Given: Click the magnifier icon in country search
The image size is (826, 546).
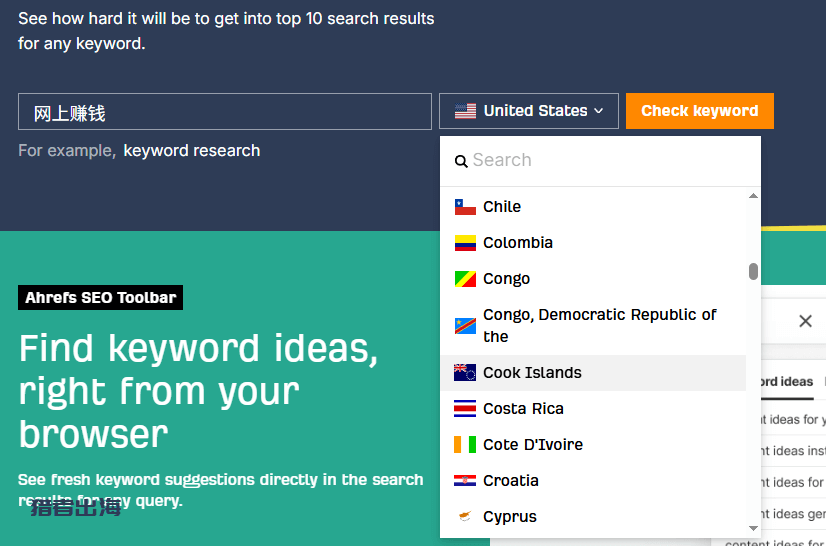Looking at the screenshot, I should tap(461, 161).
